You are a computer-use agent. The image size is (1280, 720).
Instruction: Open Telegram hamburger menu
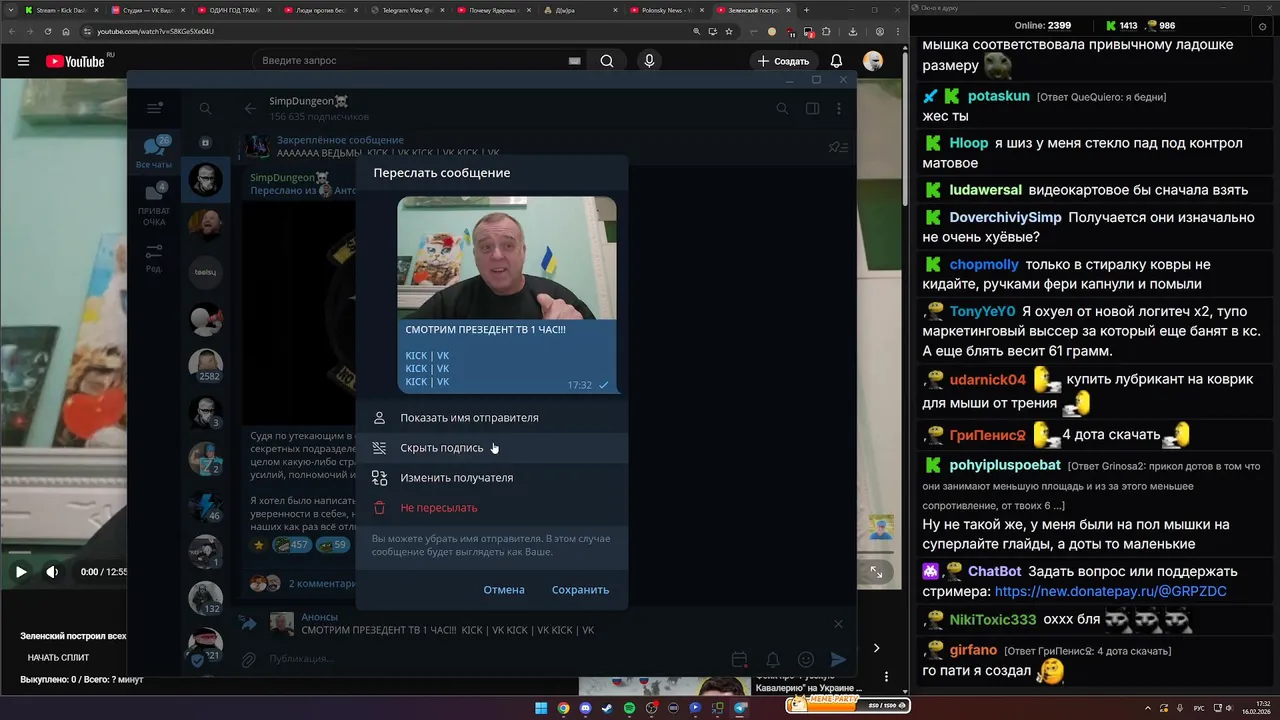tap(154, 108)
